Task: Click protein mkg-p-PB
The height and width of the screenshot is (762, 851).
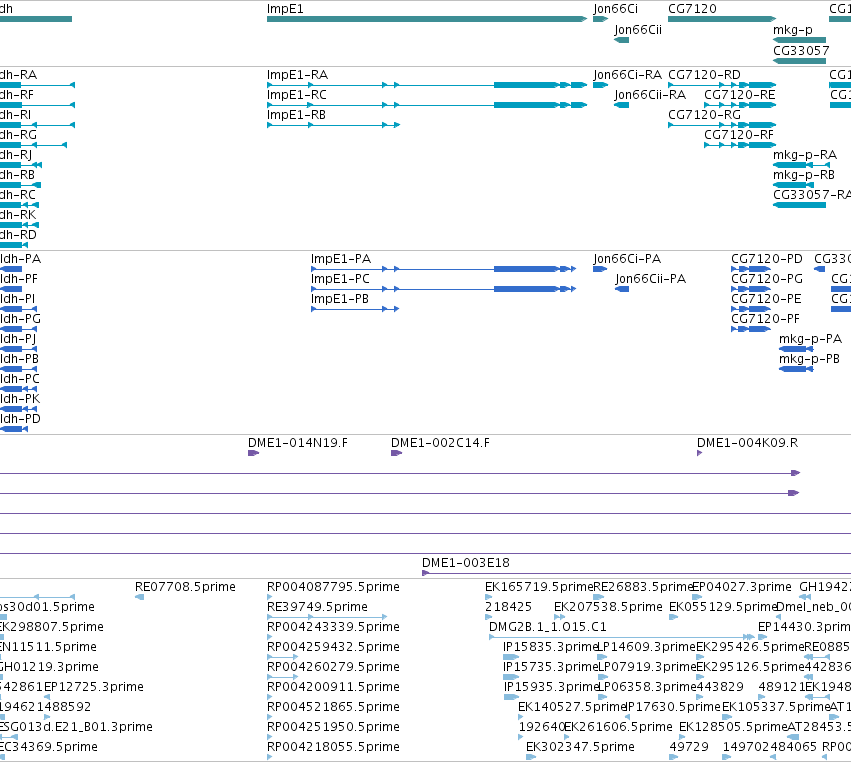Action: click(809, 359)
